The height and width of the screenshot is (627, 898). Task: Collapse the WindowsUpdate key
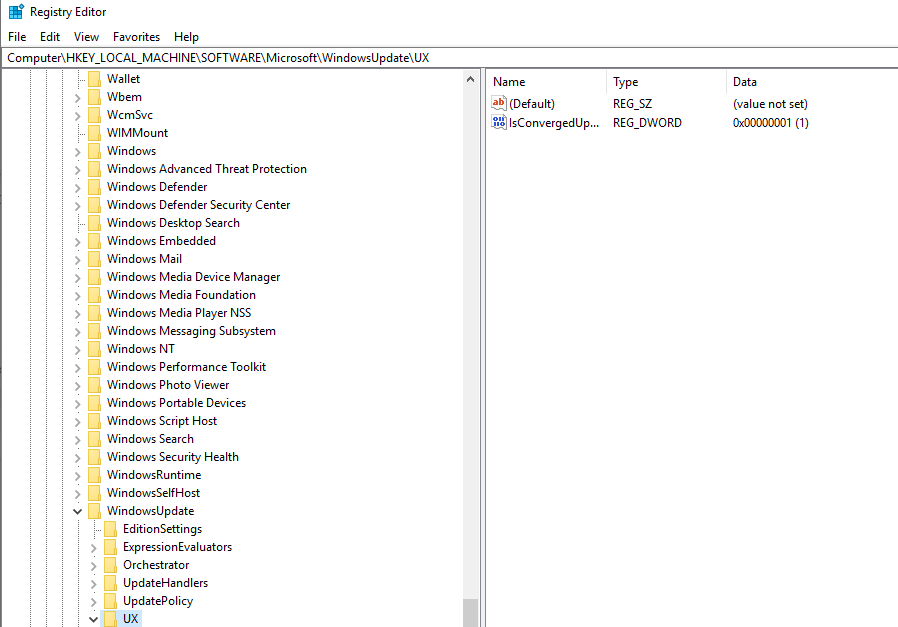[x=77, y=511]
